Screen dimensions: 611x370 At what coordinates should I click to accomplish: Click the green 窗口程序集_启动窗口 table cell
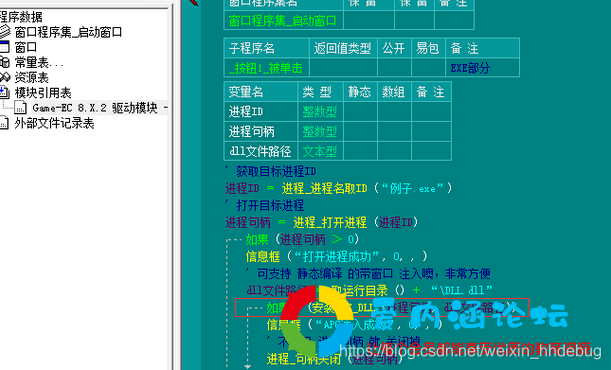click(283, 20)
